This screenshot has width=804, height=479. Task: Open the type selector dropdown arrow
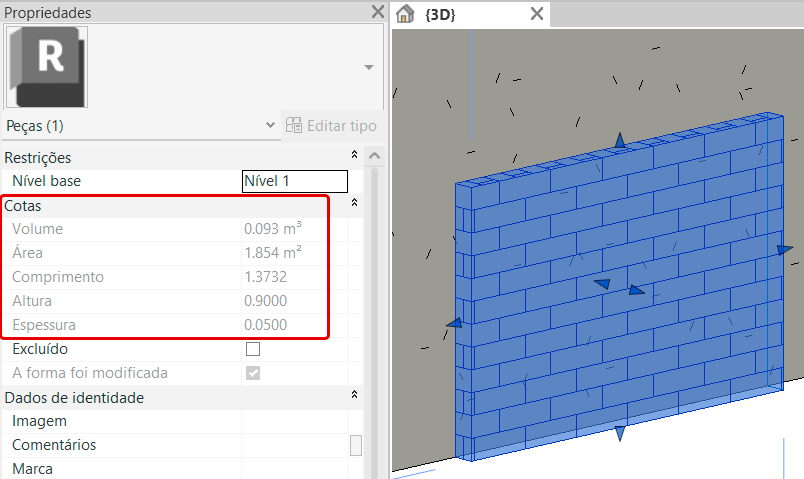(369, 68)
